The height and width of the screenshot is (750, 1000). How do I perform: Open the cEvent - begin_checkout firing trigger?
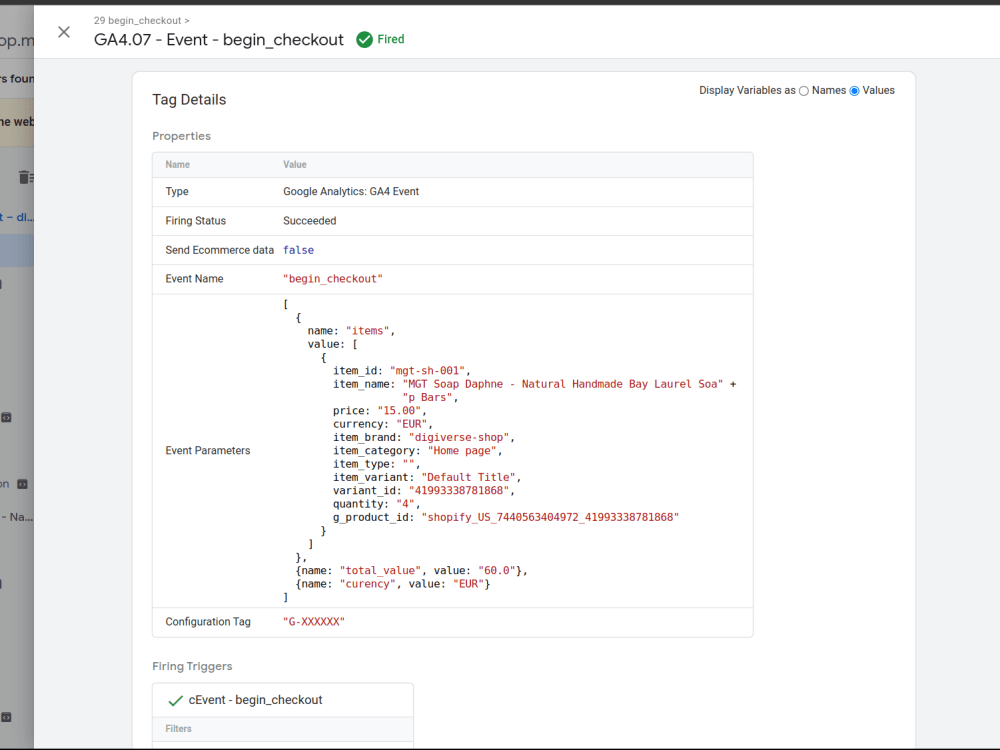(x=283, y=700)
